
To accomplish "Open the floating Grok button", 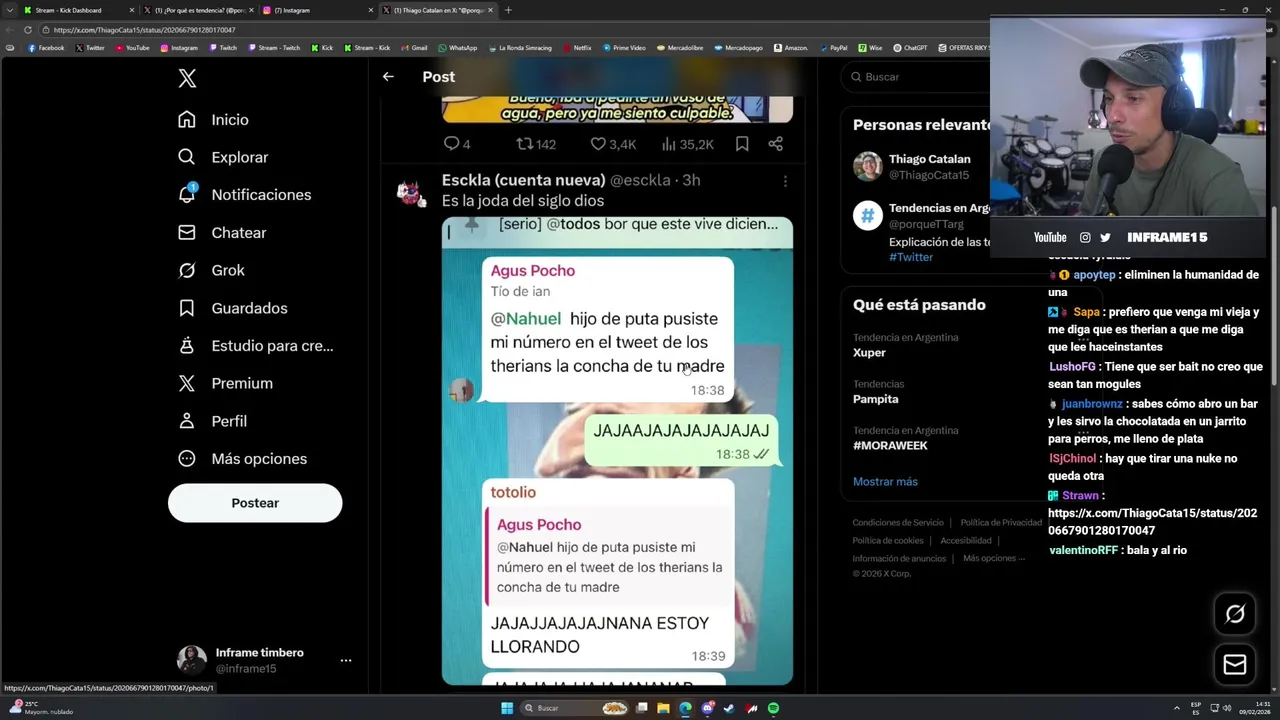I will [x=1235, y=614].
